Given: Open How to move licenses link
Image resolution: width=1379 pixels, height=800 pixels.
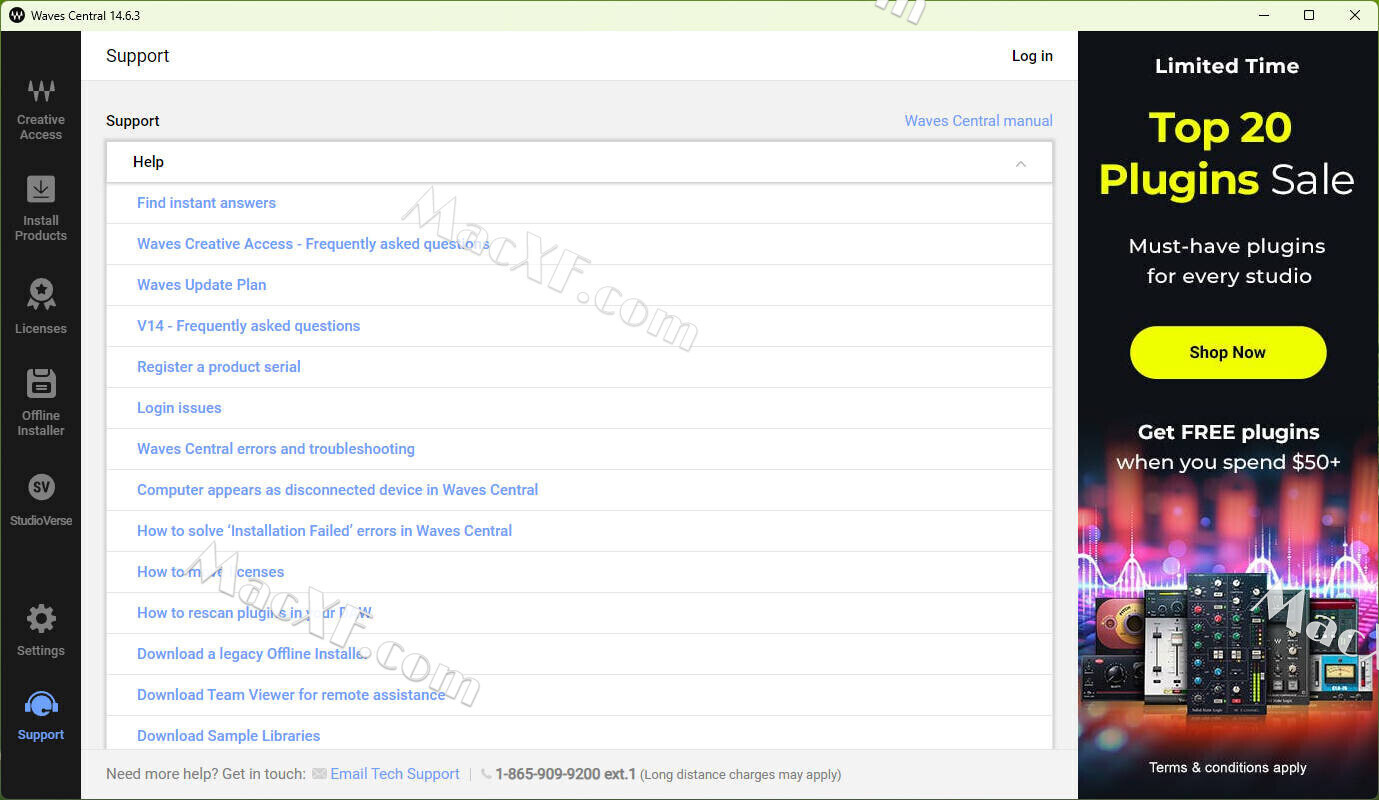Looking at the screenshot, I should click(x=210, y=572).
